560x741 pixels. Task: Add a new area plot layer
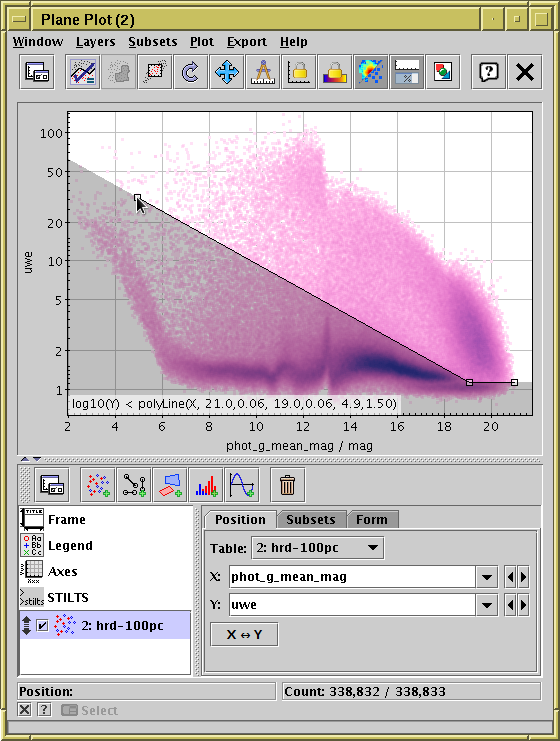coord(170,485)
